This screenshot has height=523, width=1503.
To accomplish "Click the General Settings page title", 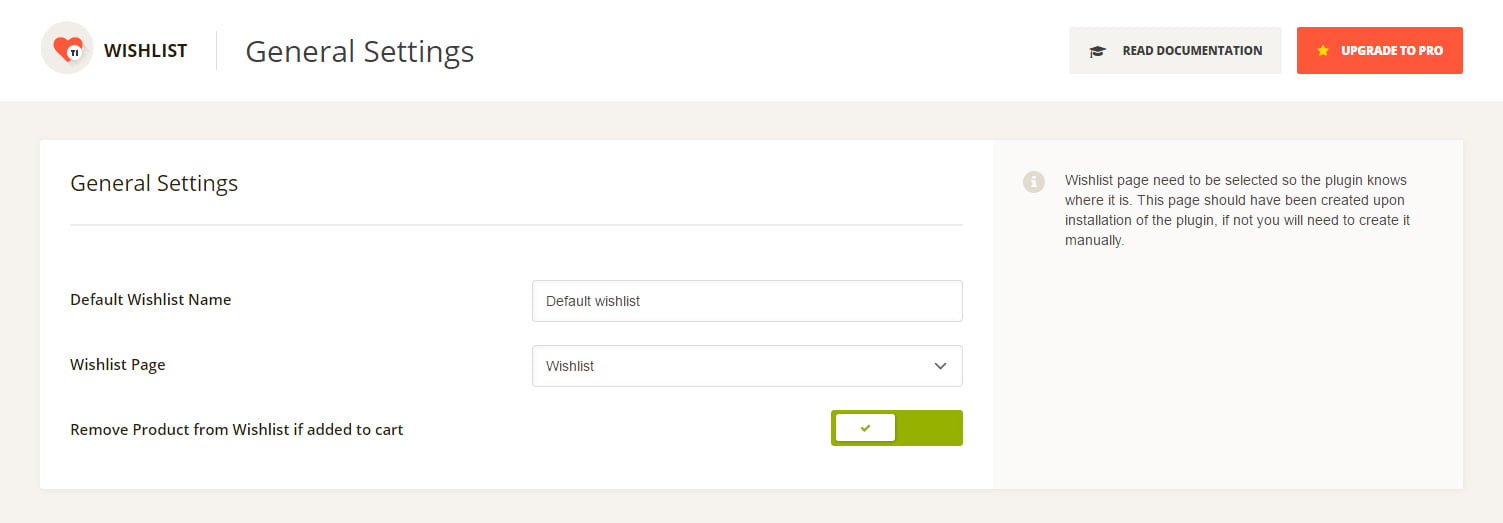I will [360, 51].
